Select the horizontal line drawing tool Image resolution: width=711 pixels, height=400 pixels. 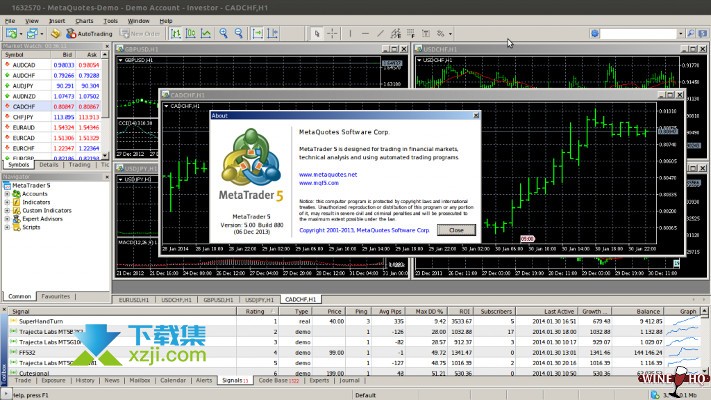click(x=365, y=34)
